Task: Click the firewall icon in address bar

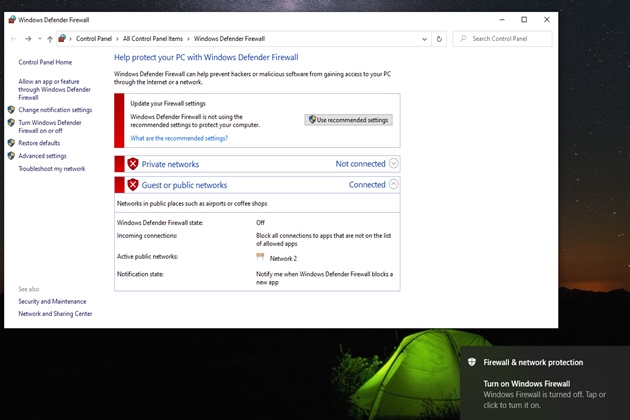Action: click(62, 39)
